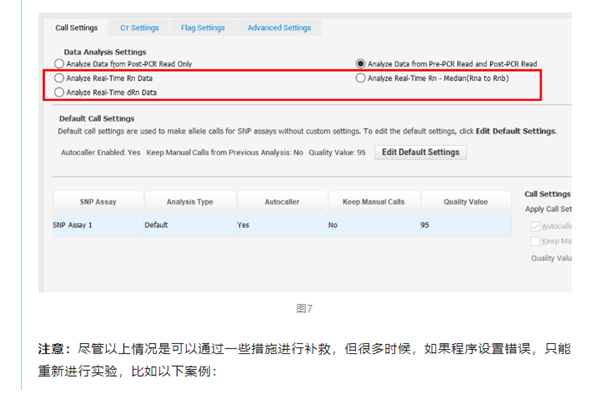Open the CT Settings tab
This screenshot has height=408, width=600.
139,28
